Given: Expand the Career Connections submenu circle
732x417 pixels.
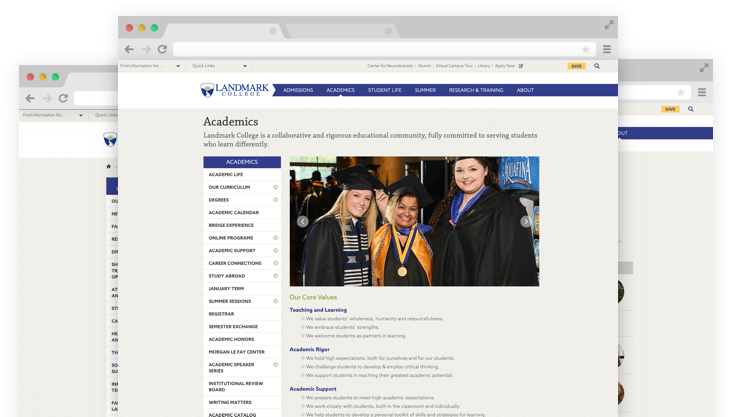Looking at the screenshot, I should coord(275,263).
